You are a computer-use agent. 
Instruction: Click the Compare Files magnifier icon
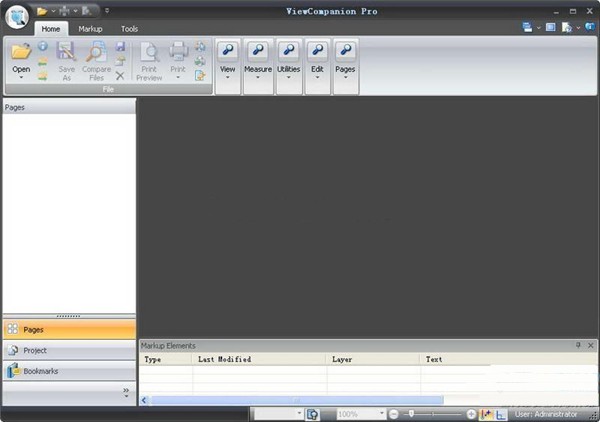pyautogui.click(x=96, y=51)
